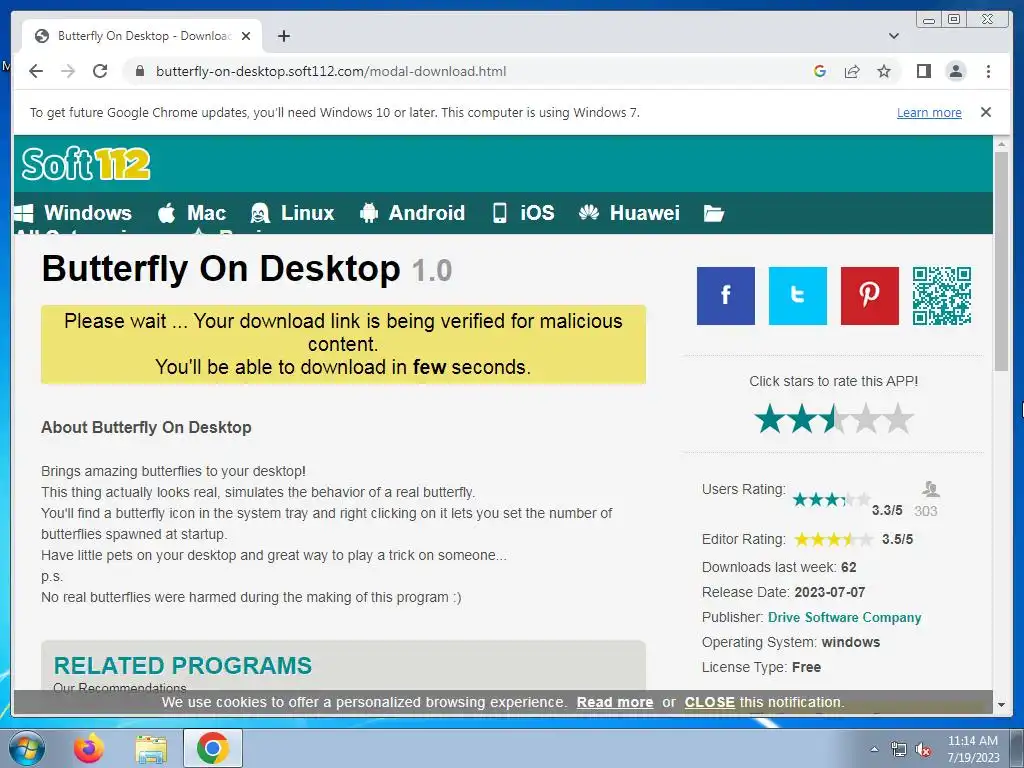The height and width of the screenshot is (768, 1024).
Task: Open Drive Software Company publisher link
Action: pyautogui.click(x=844, y=617)
